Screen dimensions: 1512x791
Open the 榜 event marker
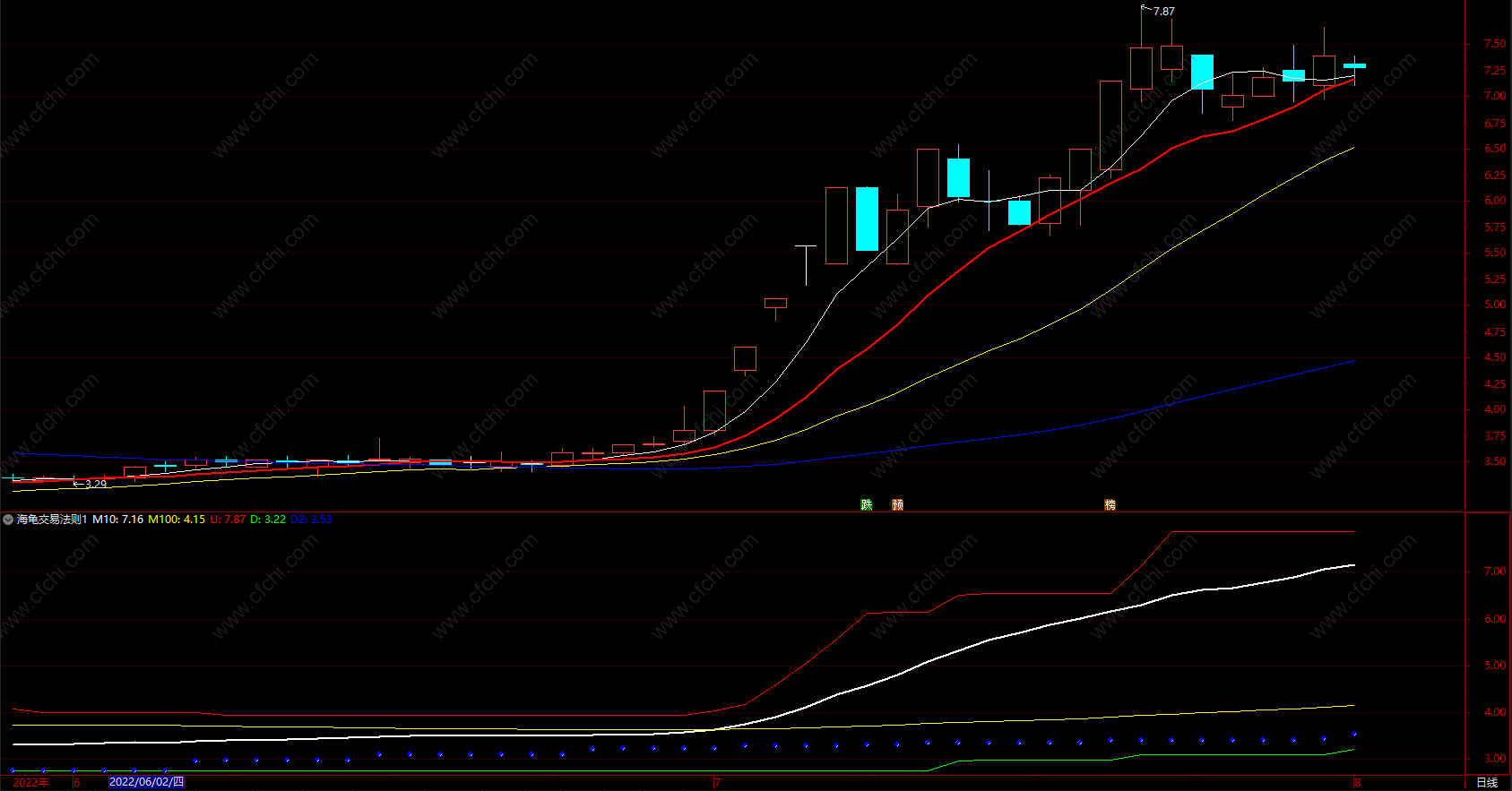click(x=1110, y=505)
